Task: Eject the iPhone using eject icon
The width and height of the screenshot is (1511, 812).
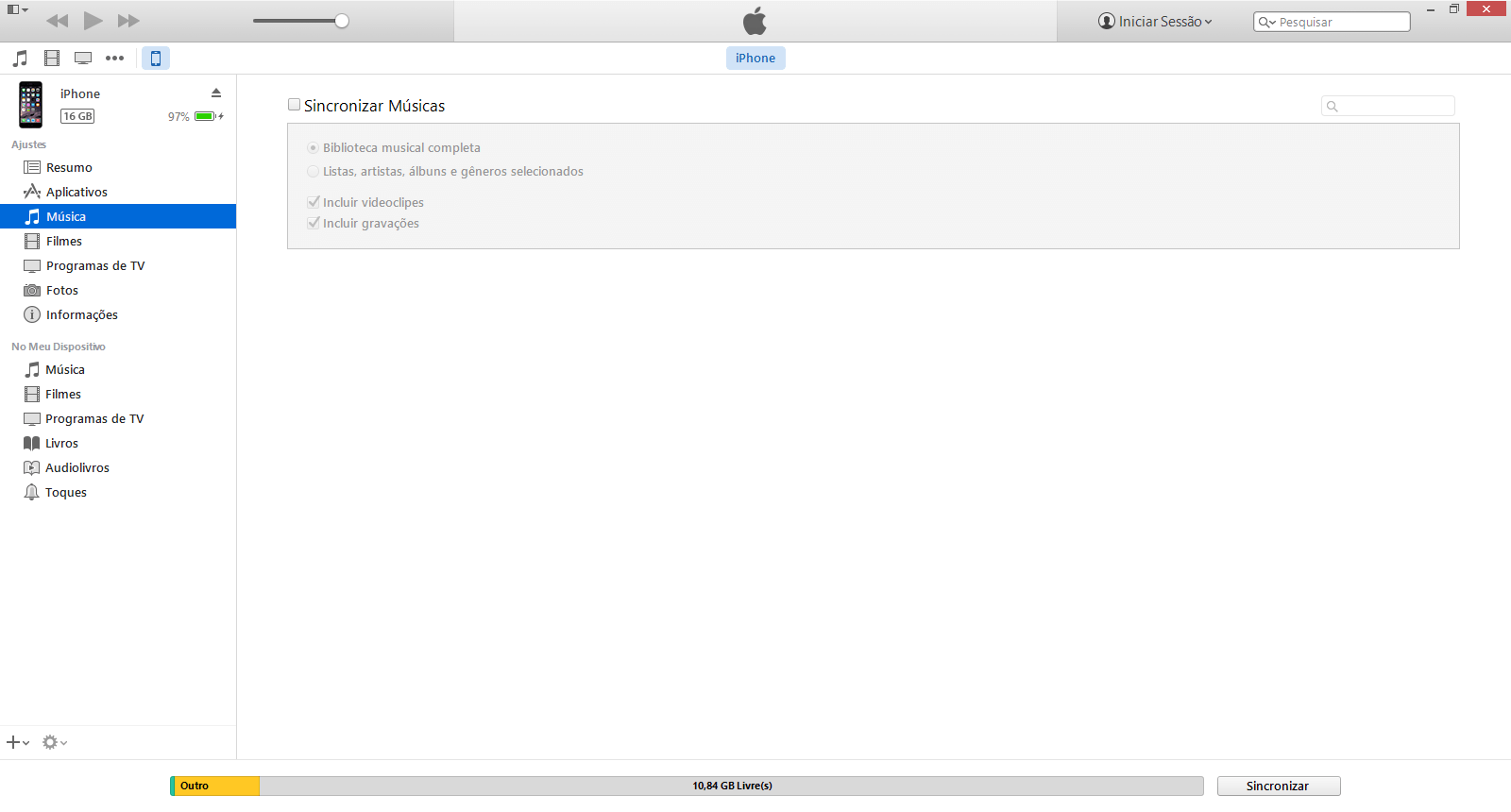Action: (x=216, y=93)
